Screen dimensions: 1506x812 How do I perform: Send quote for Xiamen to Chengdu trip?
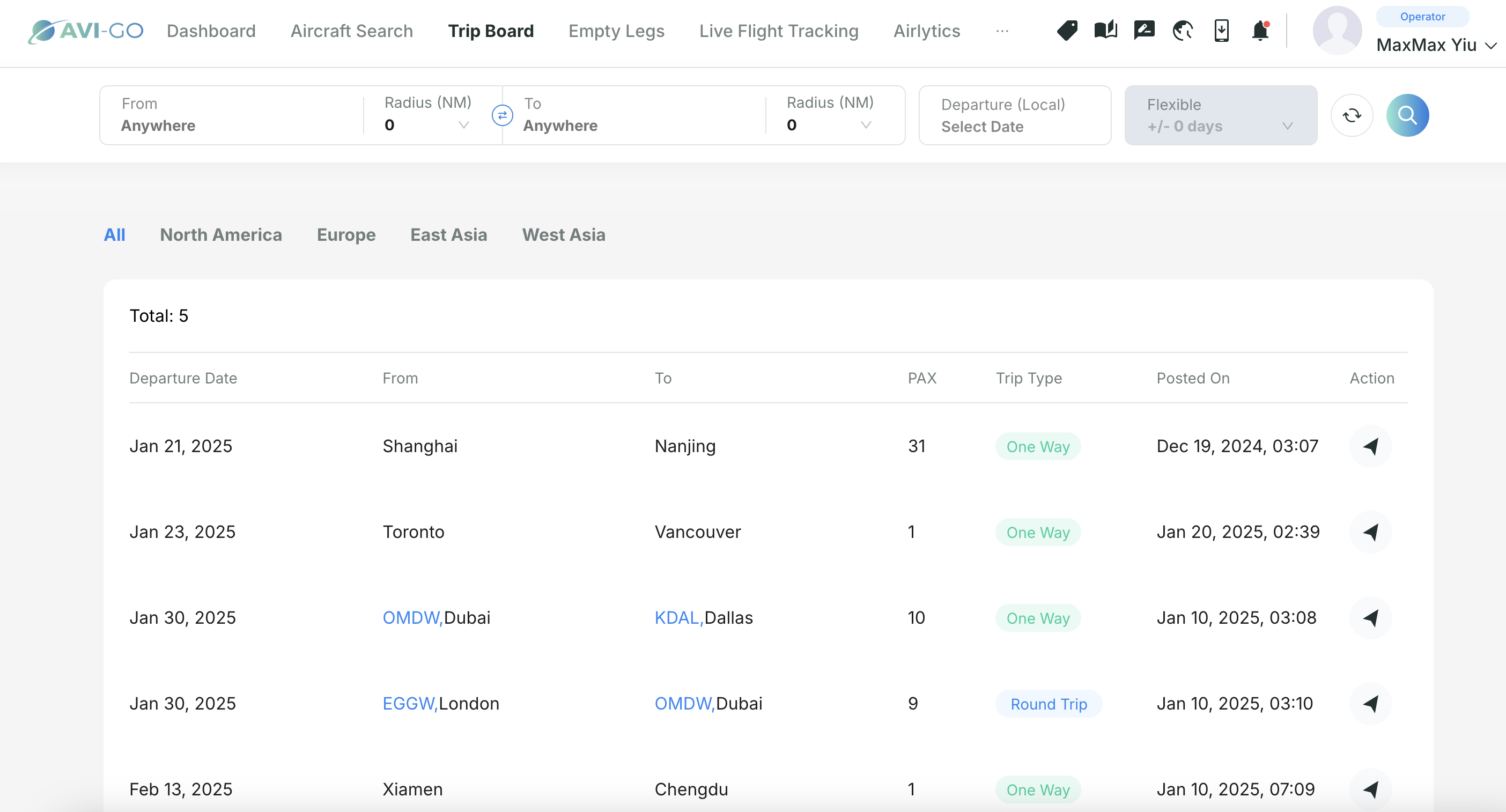tap(1370, 790)
